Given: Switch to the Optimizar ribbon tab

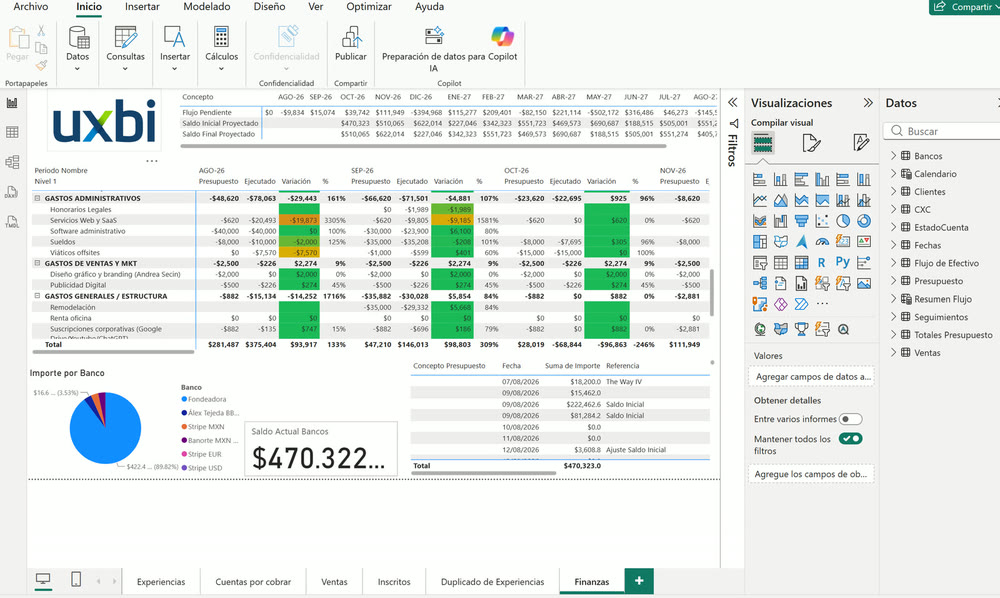Looking at the screenshot, I should [x=369, y=6].
